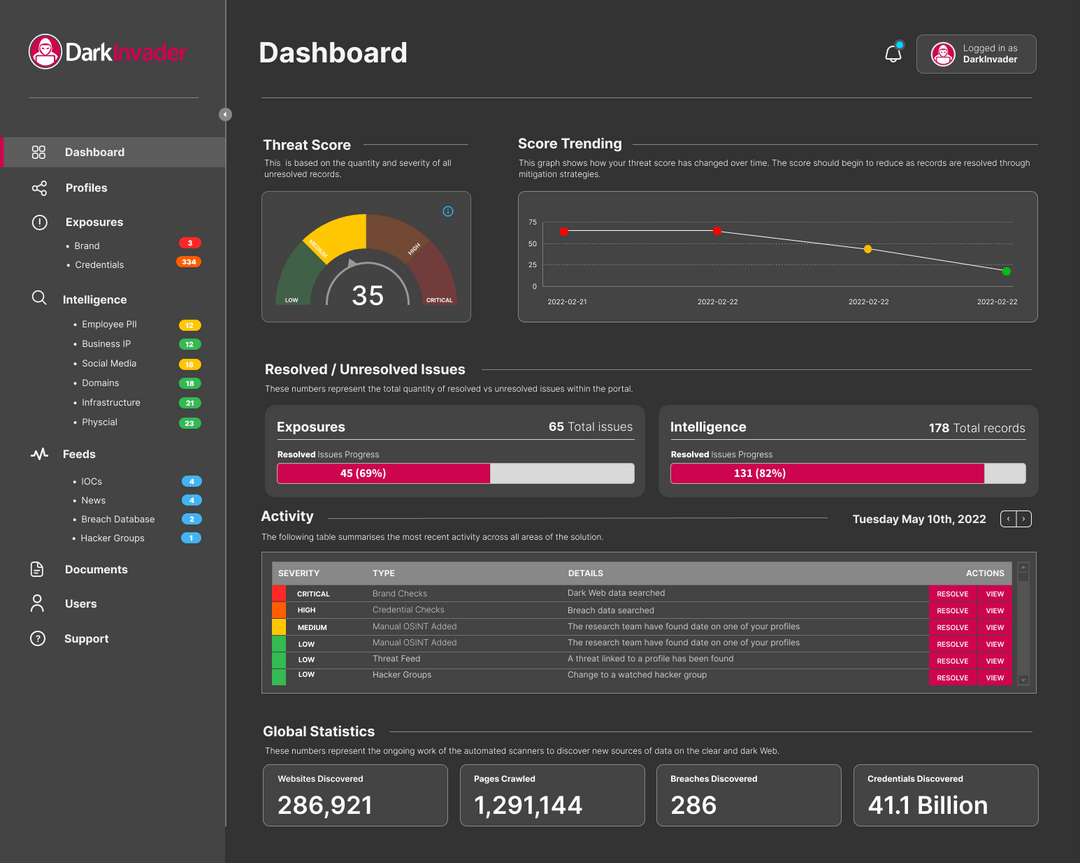Go to next activity date
Image resolution: width=1080 pixels, height=863 pixels.
click(1024, 519)
